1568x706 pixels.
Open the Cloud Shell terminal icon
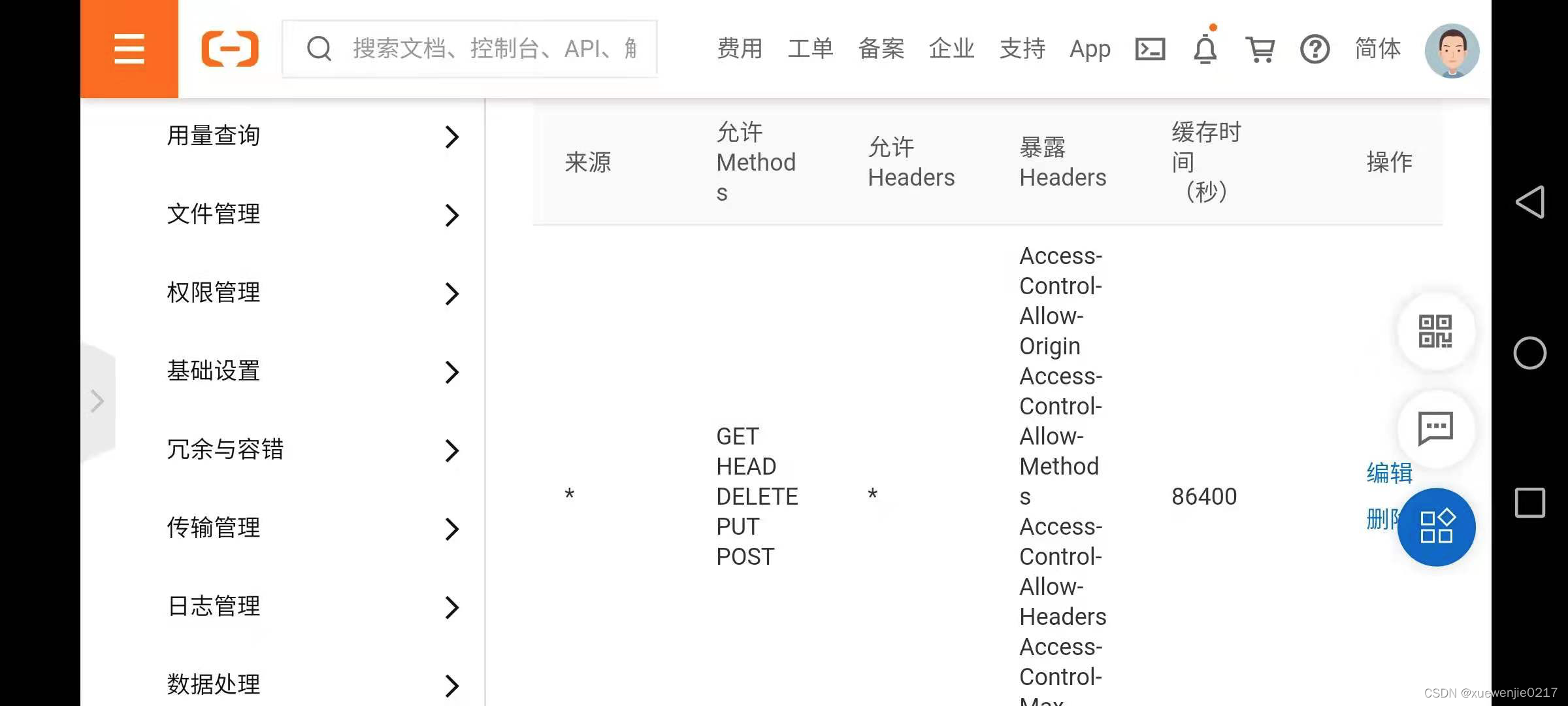[x=1150, y=49]
